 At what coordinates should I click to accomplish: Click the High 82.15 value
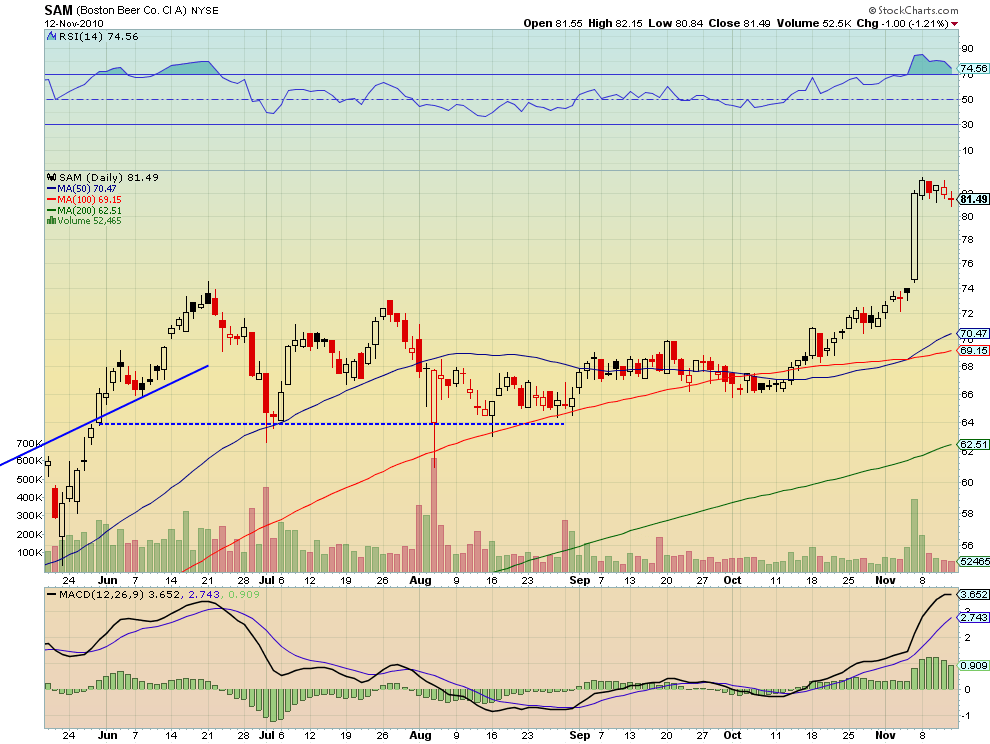pyautogui.click(x=615, y=23)
